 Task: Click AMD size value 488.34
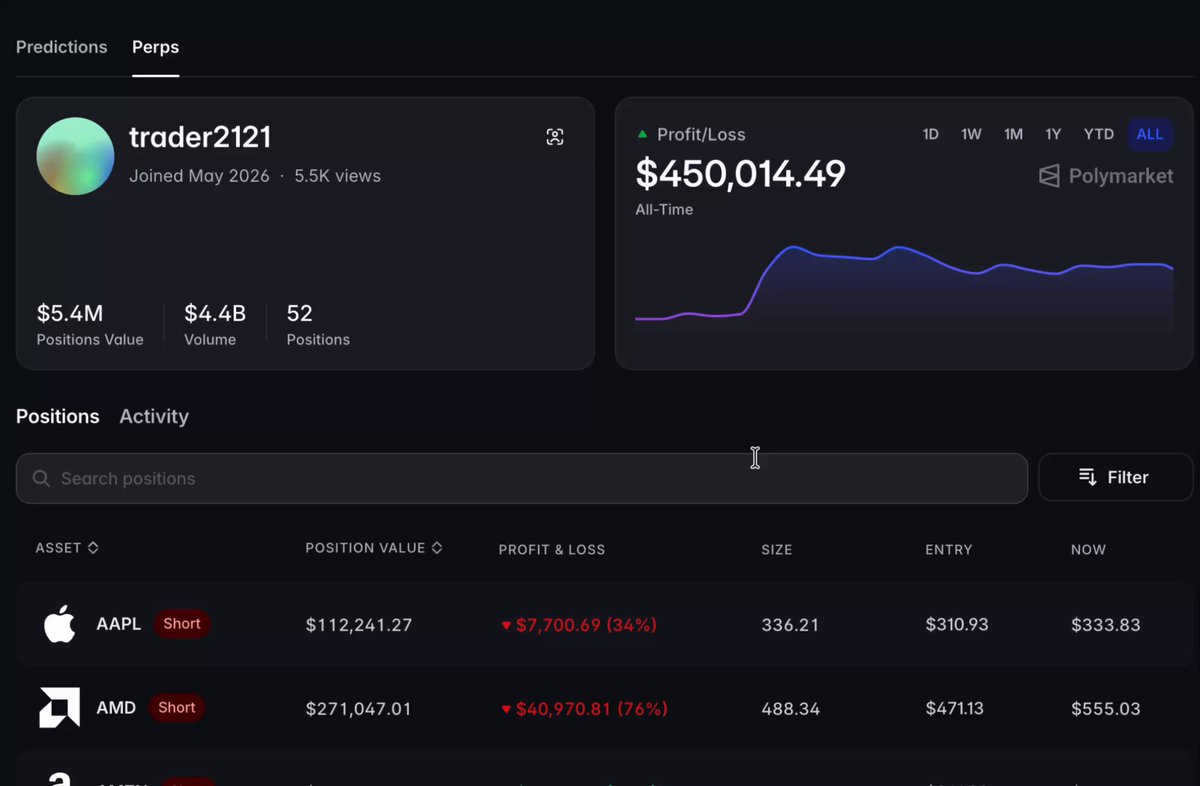791,709
